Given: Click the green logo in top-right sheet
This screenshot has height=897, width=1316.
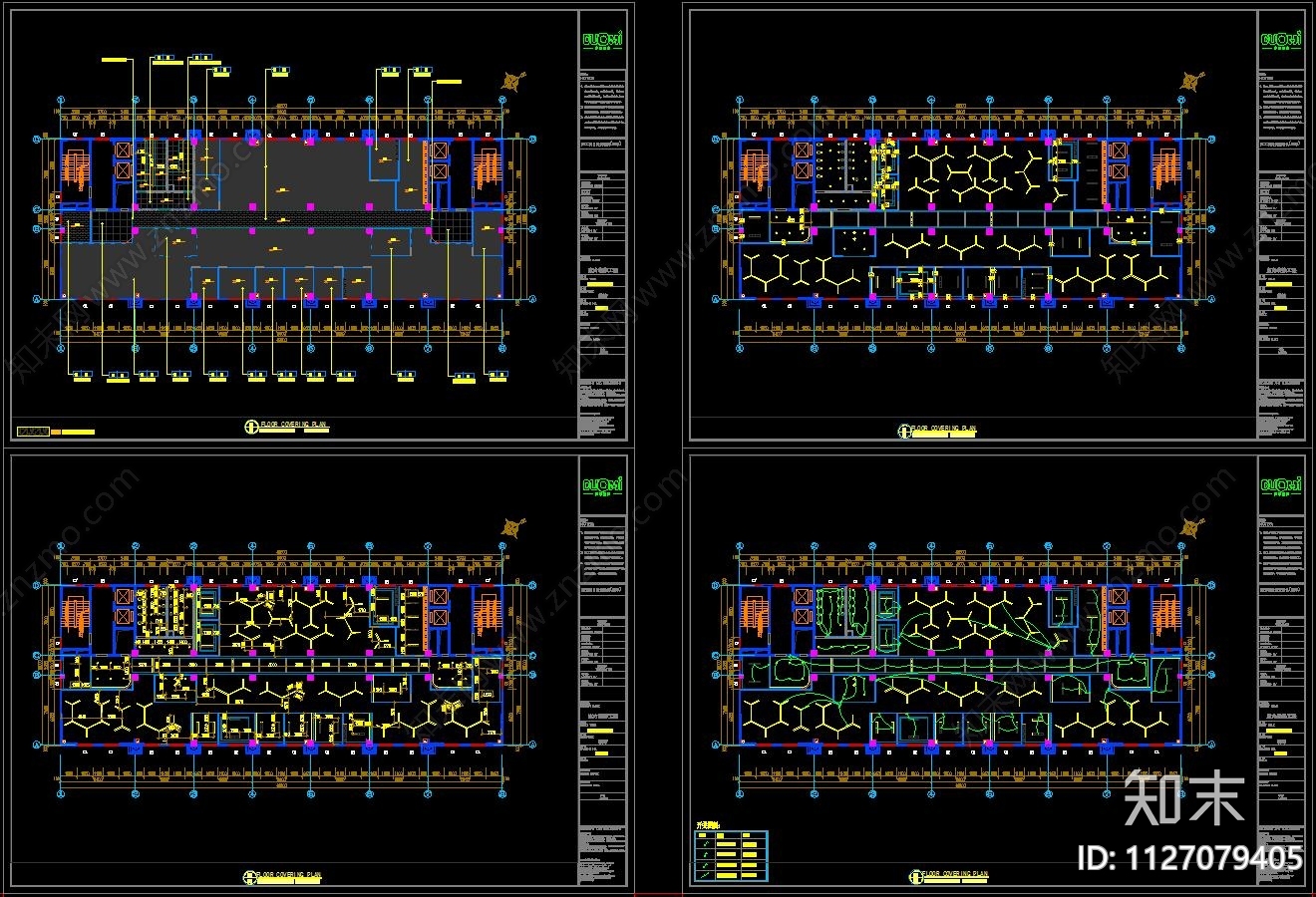Looking at the screenshot, I should coord(1279,40).
